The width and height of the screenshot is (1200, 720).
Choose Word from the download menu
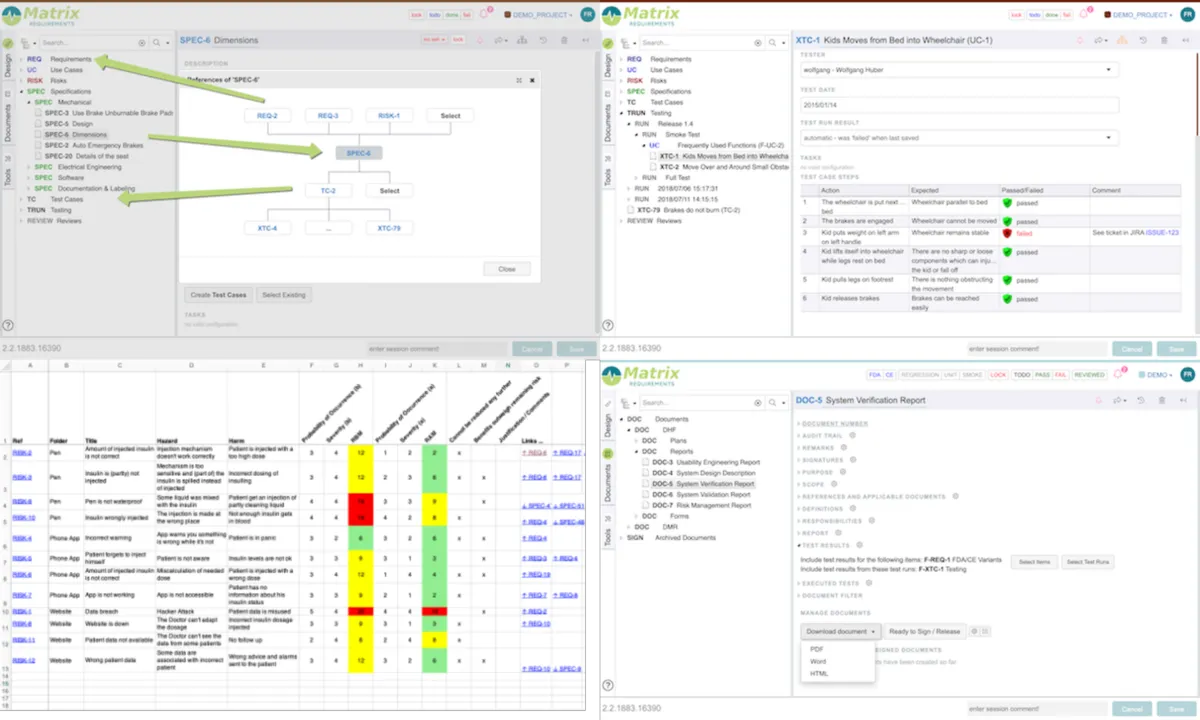click(818, 661)
